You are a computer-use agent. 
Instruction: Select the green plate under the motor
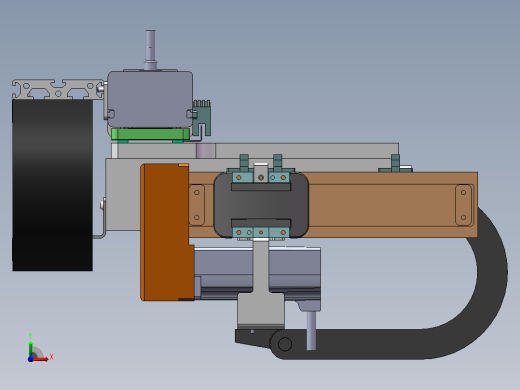coord(150,134)
